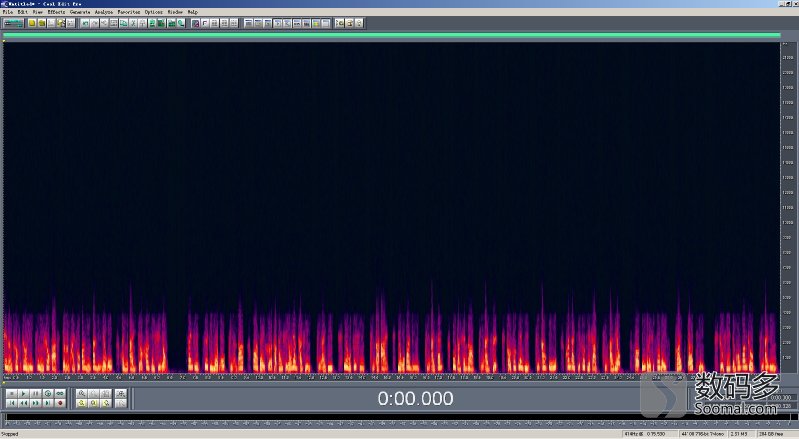Click the Rewind transport button
The width and height of the screenshot is (799, 439).
pos(23,403)
